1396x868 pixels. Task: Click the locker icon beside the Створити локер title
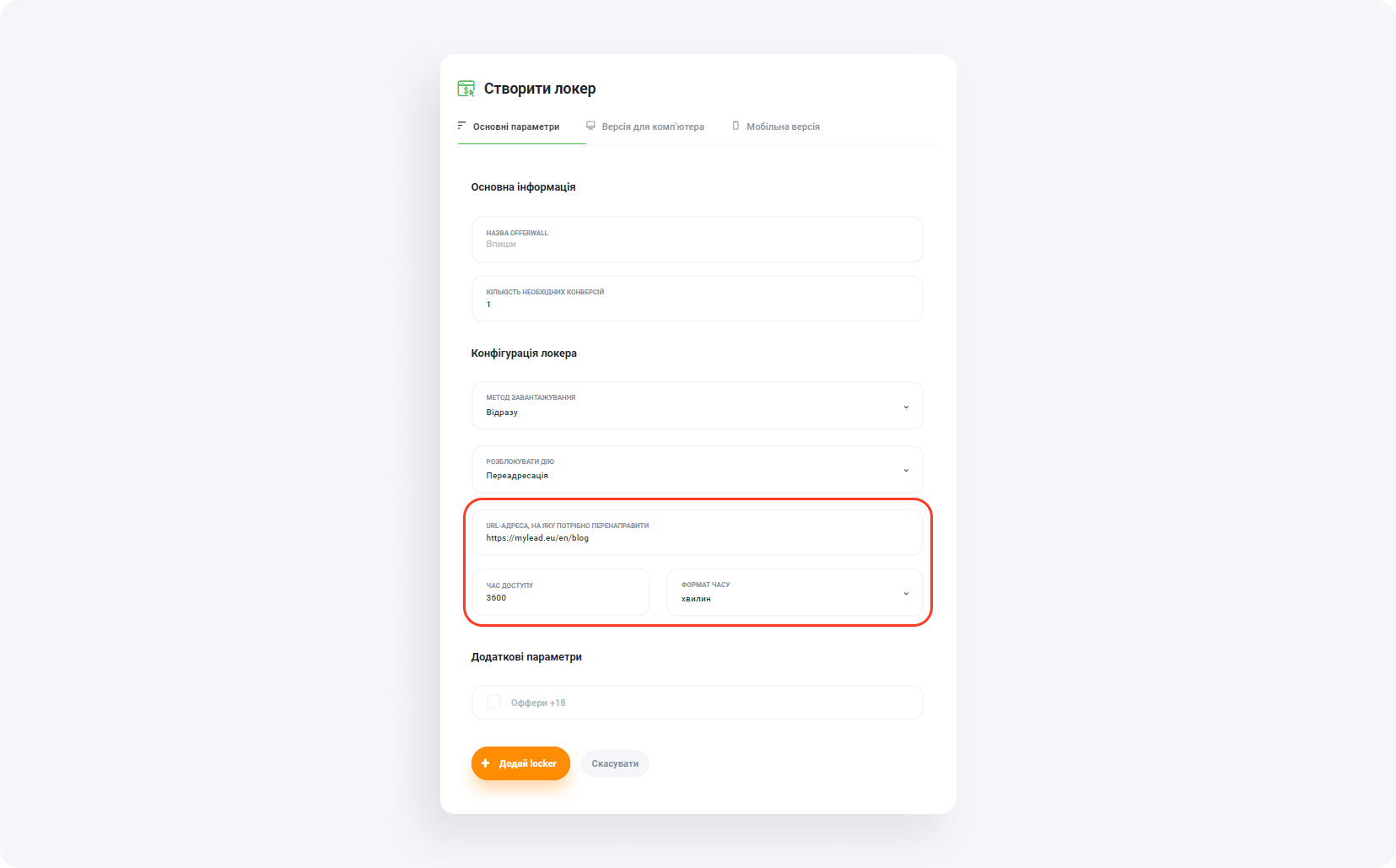pos(466,89)
